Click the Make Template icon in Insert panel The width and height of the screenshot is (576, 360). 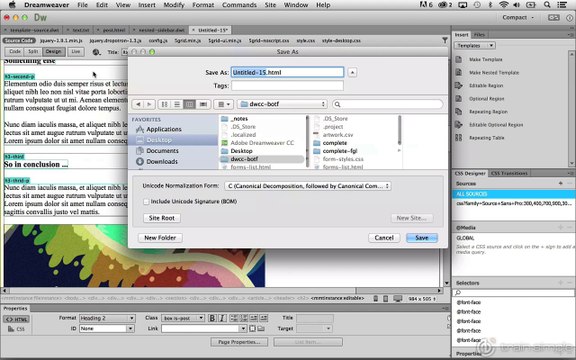click(x=459, y=60)
